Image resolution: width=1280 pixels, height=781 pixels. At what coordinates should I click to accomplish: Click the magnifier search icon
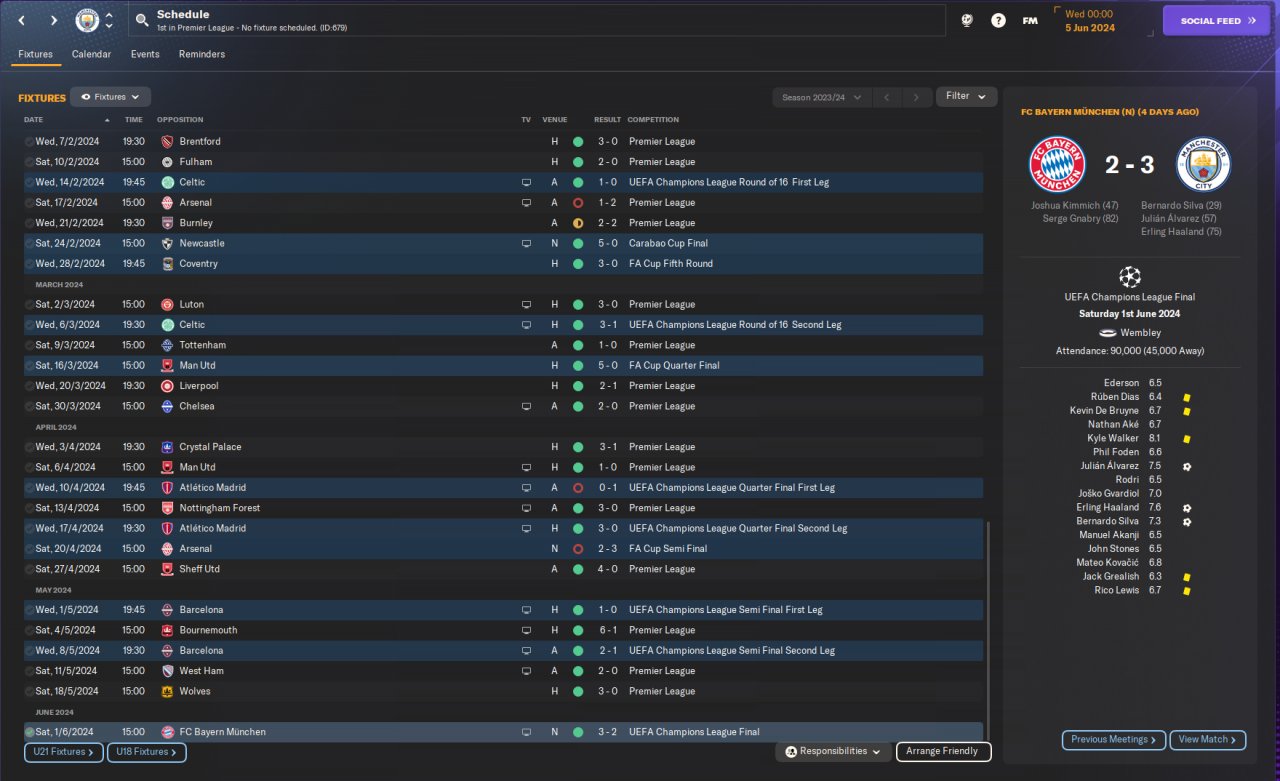pyautogui.click(x=142, y=20)
